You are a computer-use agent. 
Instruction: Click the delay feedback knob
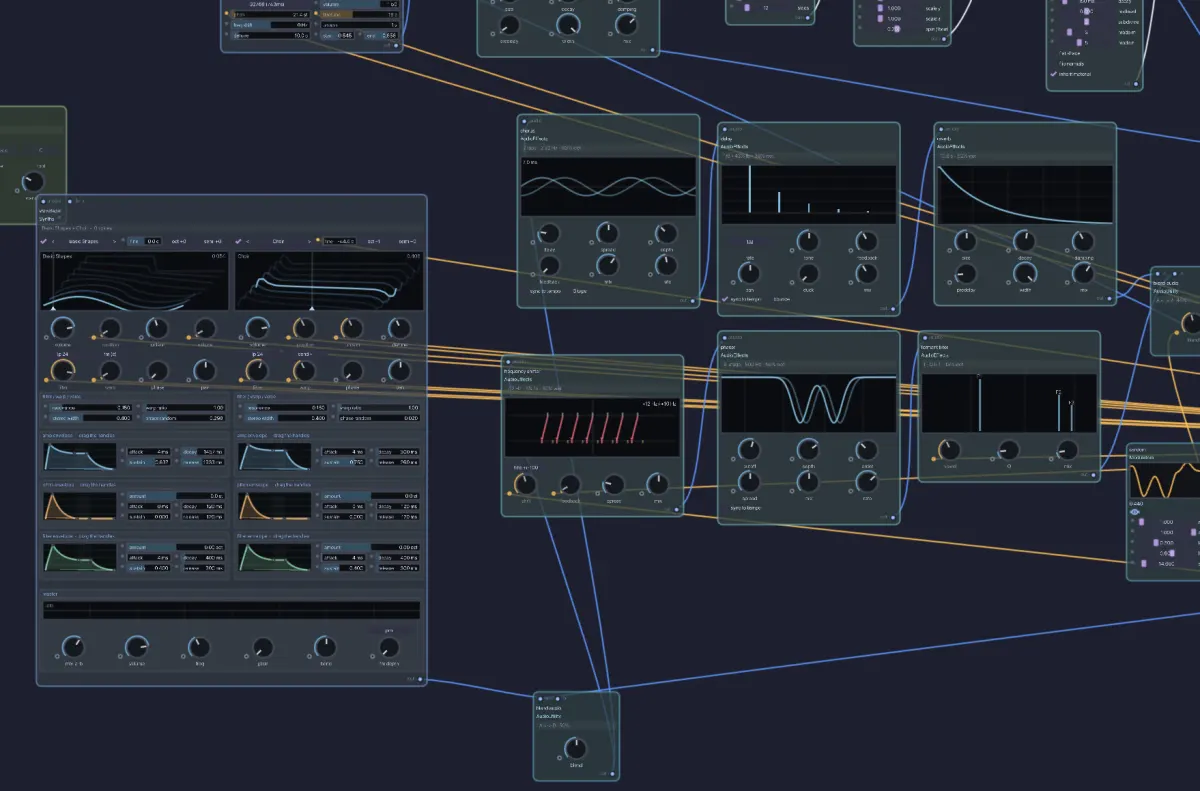pyautogui.click(x=867, y=241)
